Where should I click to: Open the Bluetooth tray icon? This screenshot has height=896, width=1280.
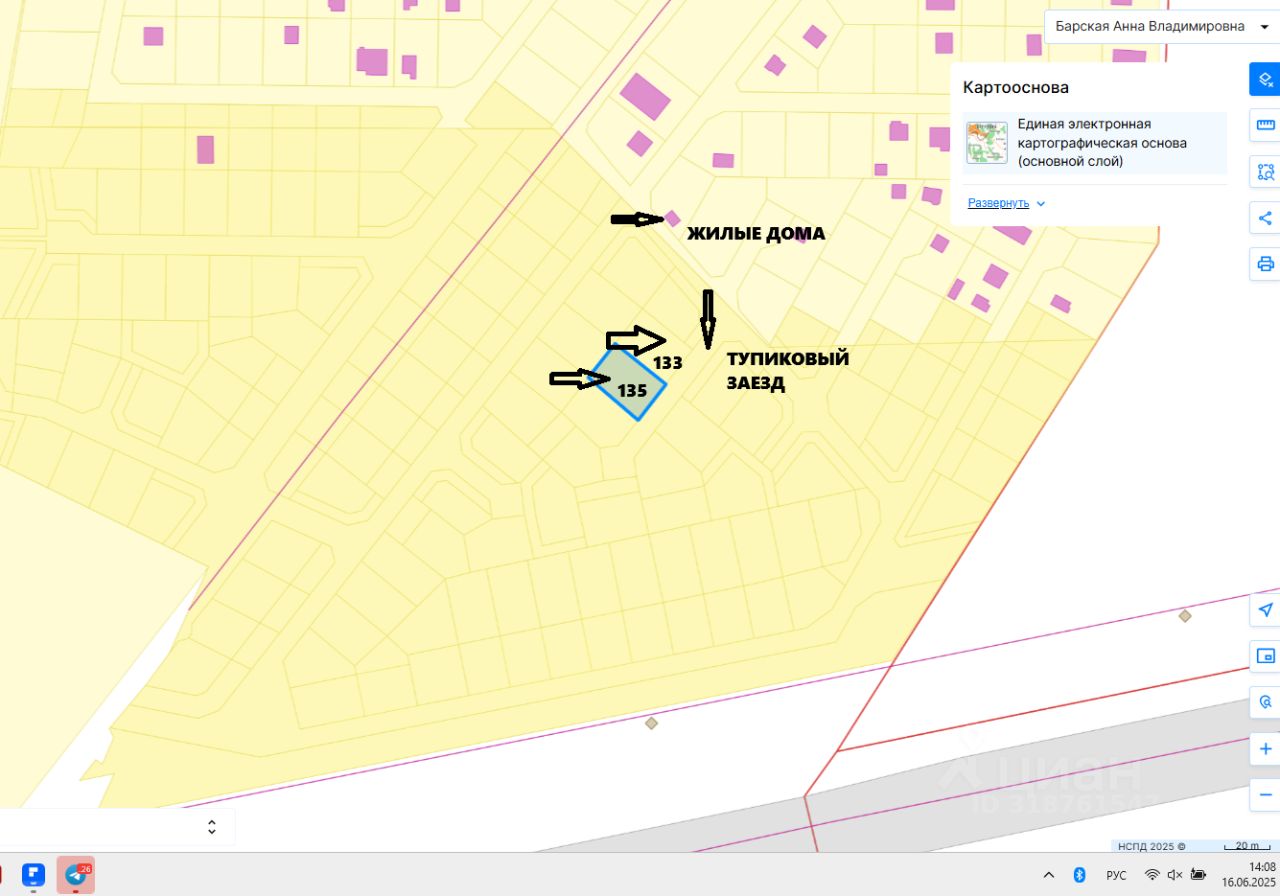point(1079,875)
